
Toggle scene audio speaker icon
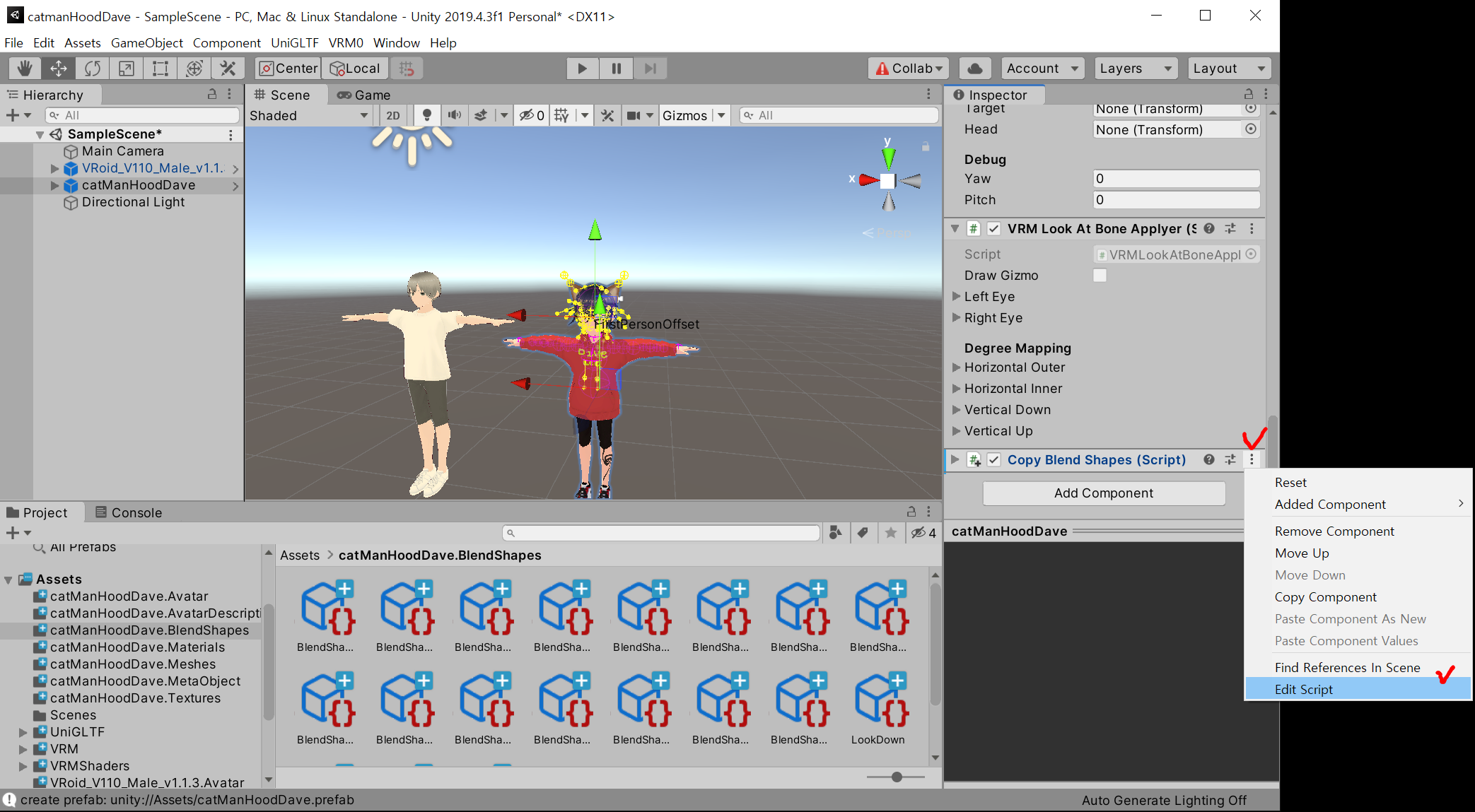(x=454, y=115)
